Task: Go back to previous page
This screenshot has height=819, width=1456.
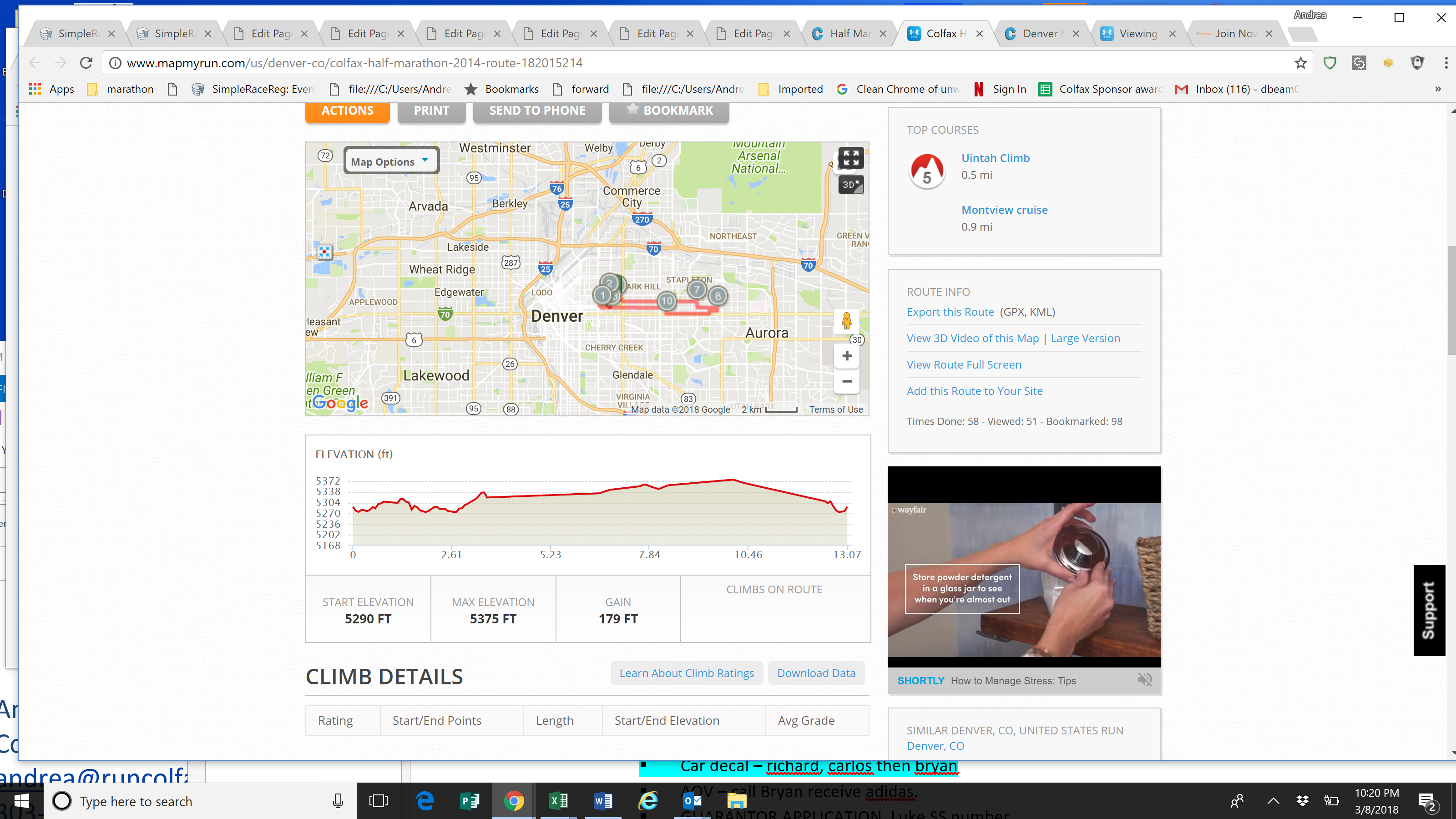Action: pyautogui.click(x=35, y=63)
